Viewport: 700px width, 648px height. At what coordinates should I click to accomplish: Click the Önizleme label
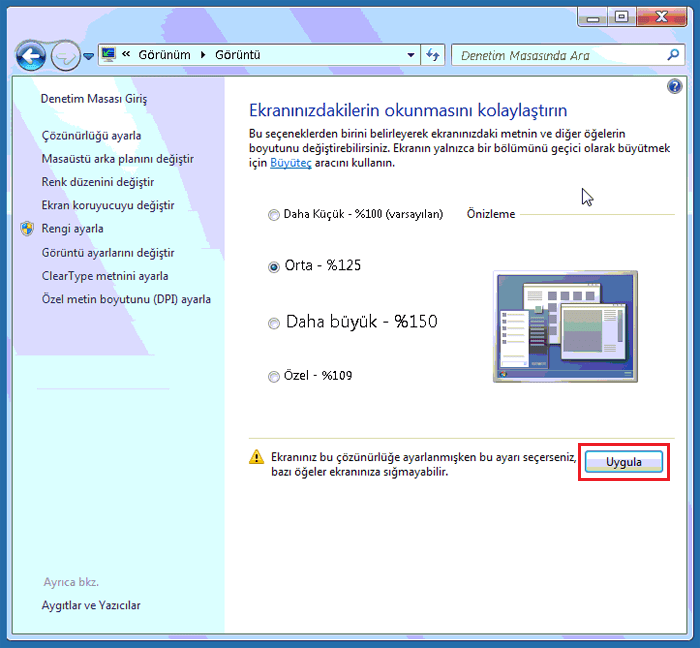point(491,214)
